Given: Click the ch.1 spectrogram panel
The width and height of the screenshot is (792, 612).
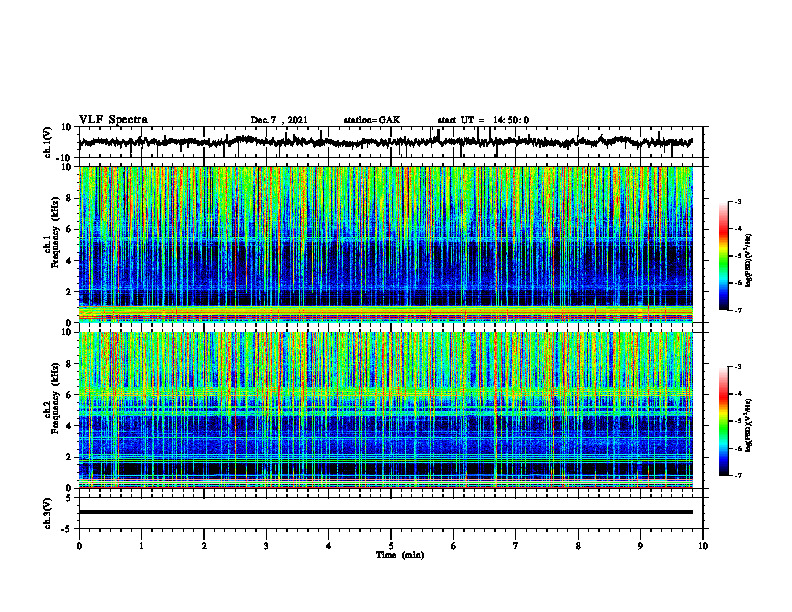Looking at the screenshot, I should click(386, 244).
